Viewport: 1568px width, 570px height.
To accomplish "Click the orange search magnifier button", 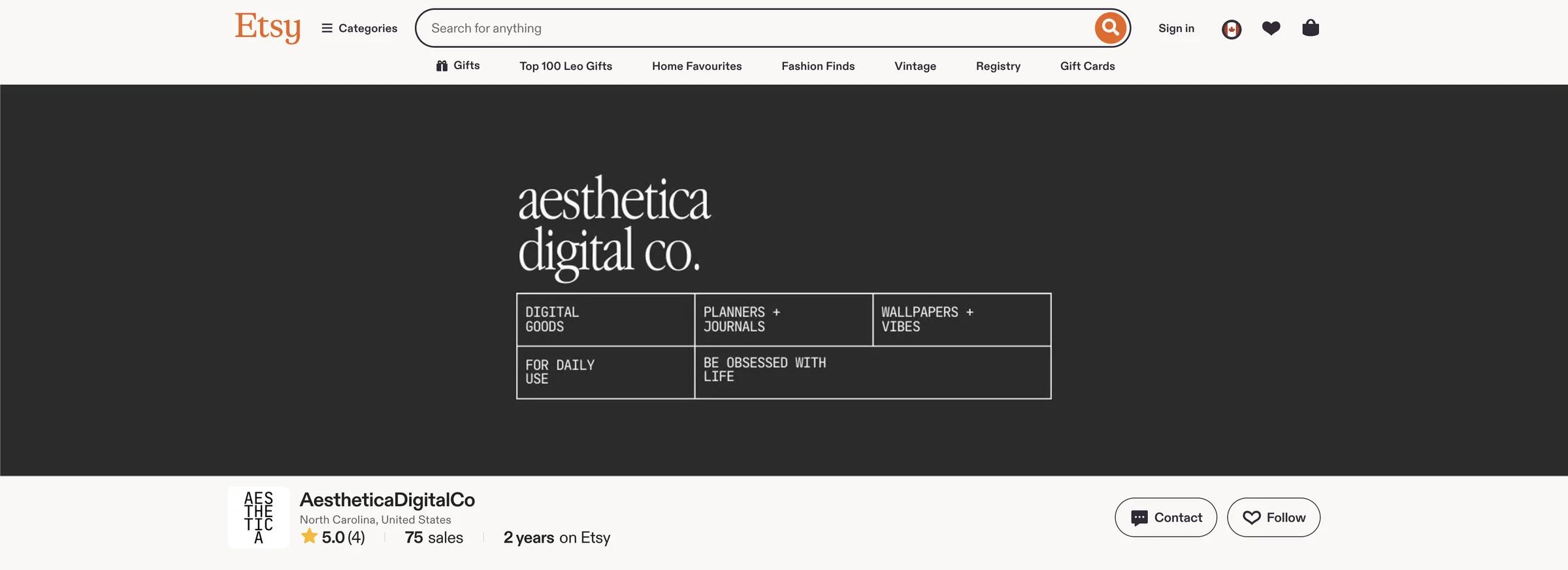I will coord(1110,27).
